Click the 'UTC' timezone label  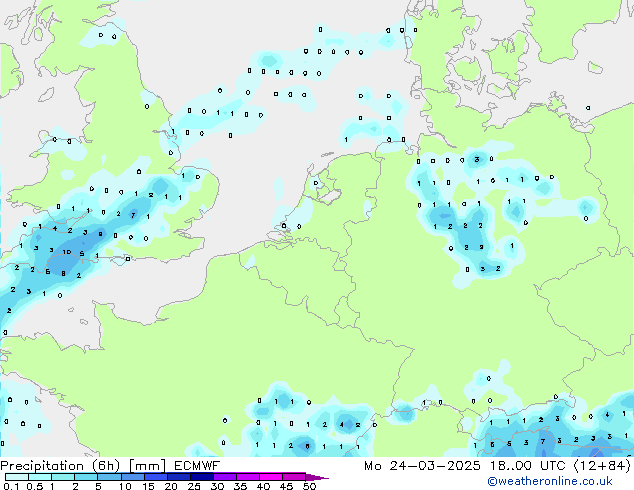552,466
